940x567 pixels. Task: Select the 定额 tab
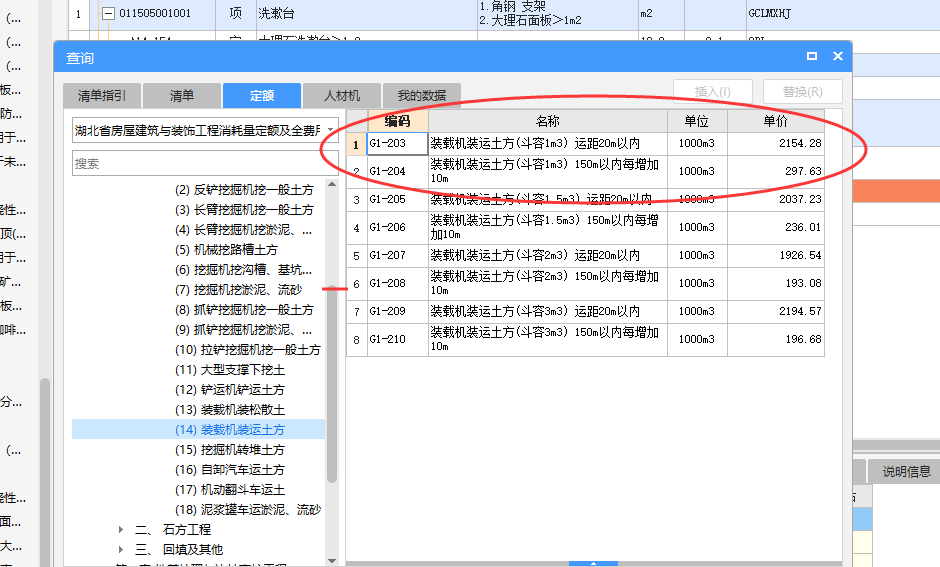pos(262,95)
